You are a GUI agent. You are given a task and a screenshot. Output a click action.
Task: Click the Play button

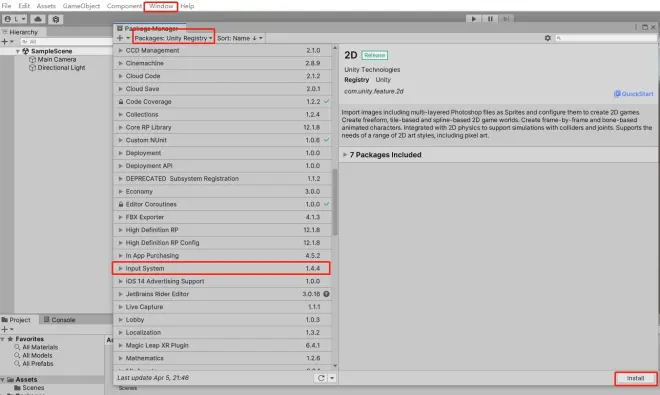474,19
